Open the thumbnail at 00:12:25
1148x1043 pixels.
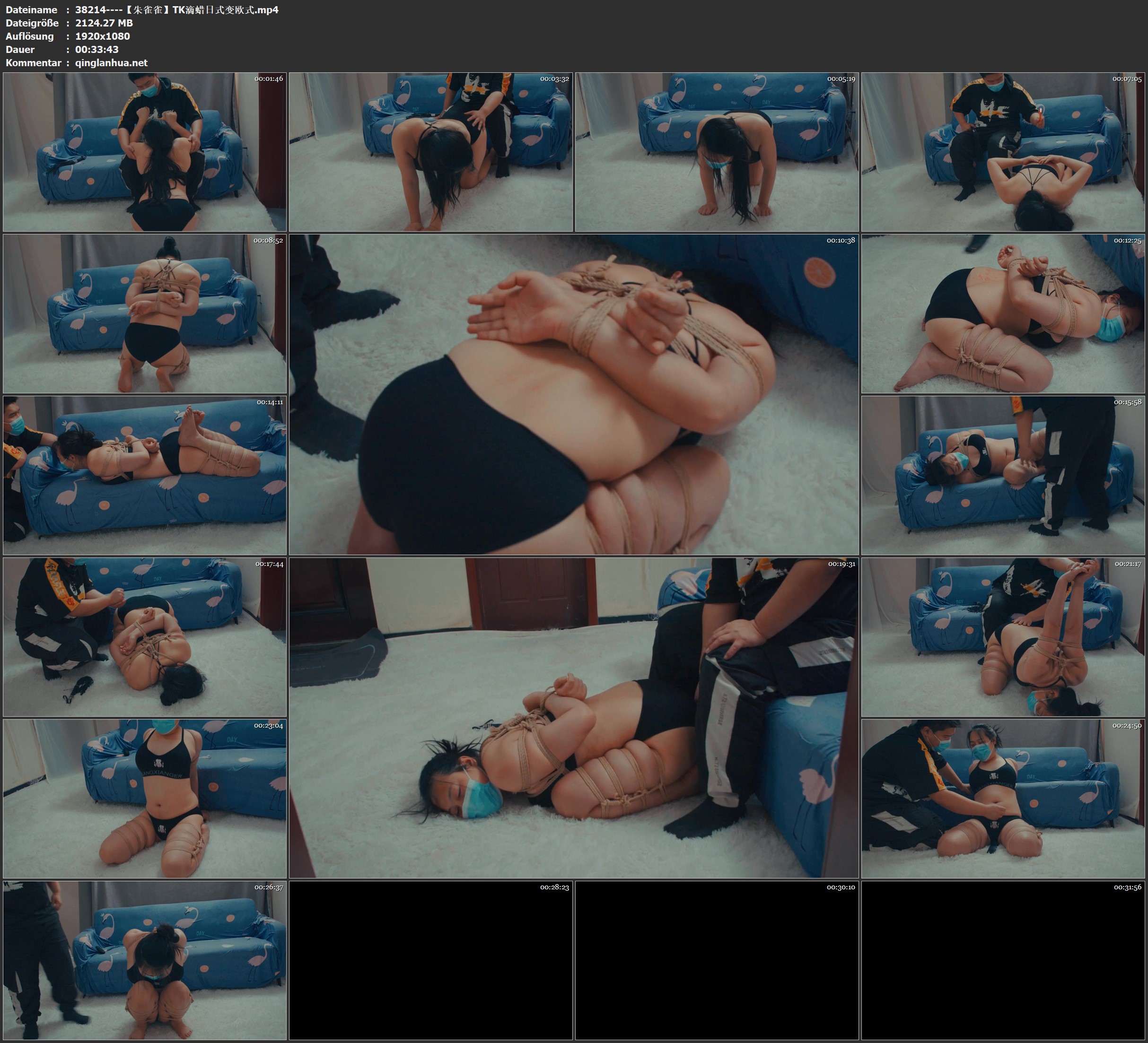pos(1003,313)
